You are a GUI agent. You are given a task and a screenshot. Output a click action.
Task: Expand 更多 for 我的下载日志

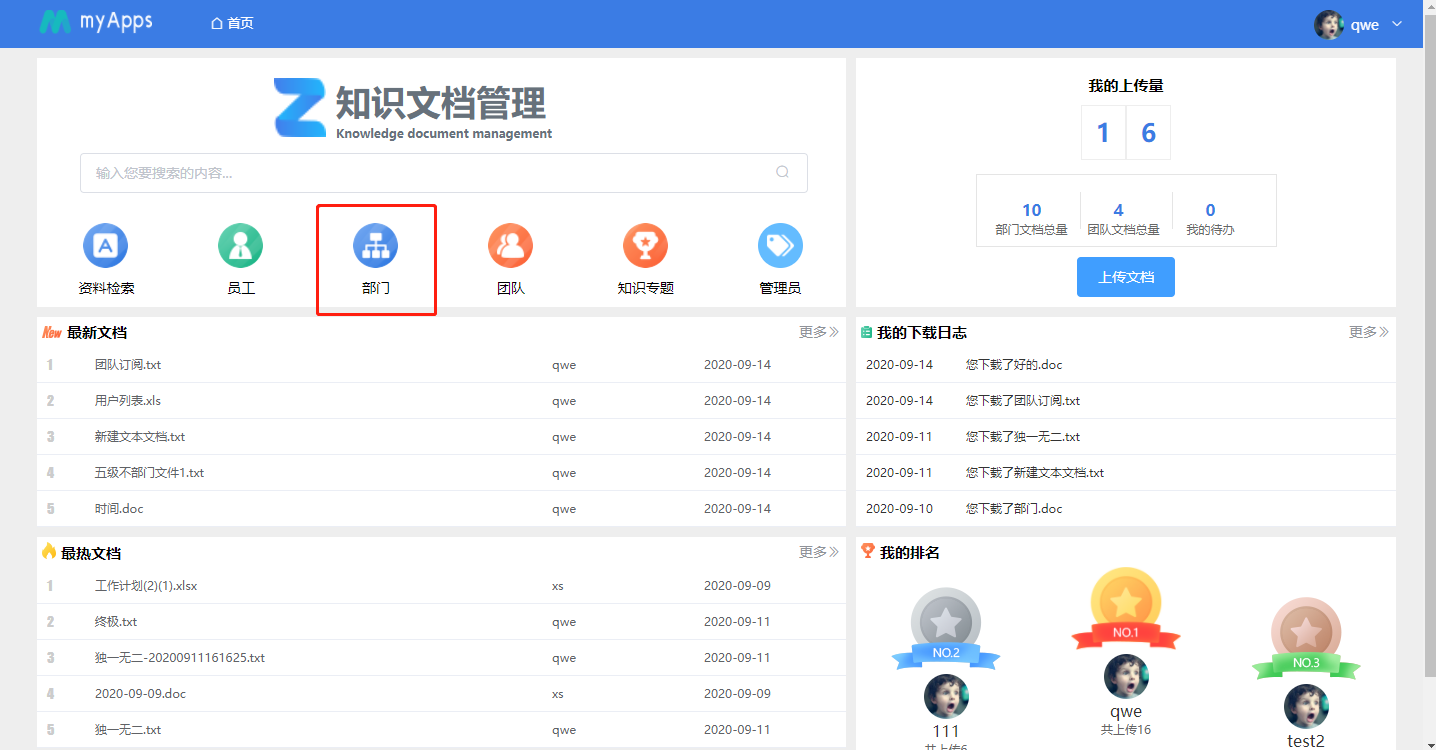1368,332
